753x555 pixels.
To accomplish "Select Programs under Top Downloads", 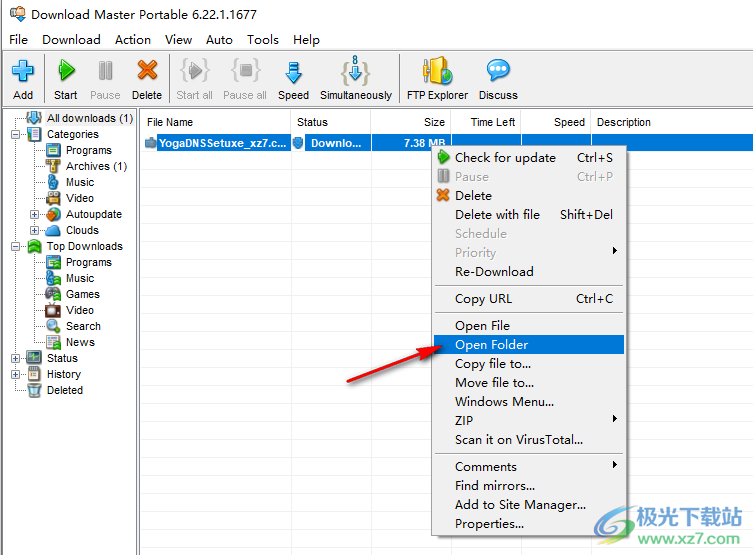I will 88,262.
